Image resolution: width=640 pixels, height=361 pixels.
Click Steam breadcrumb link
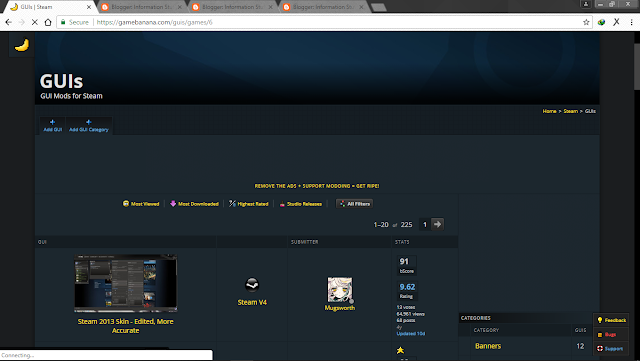(x=571, y=111)
